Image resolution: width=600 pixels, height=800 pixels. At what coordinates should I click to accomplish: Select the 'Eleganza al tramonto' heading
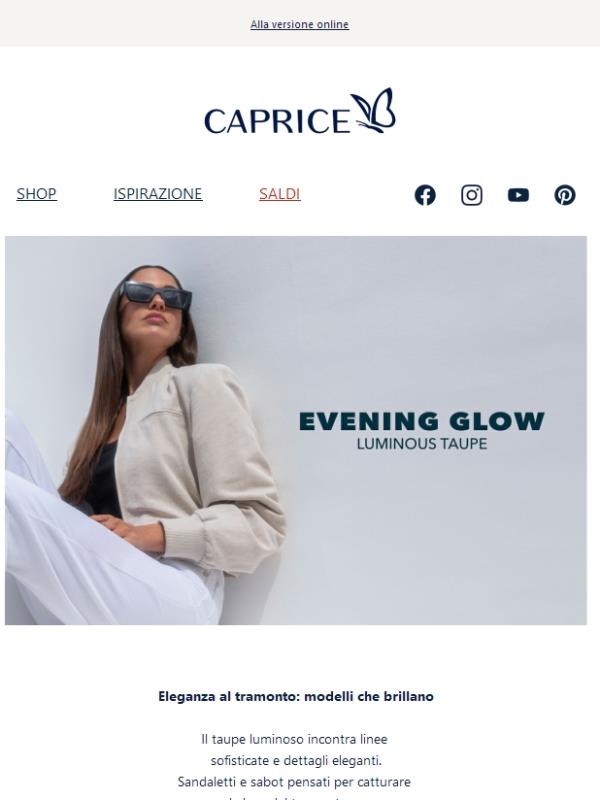pos(296,696)
